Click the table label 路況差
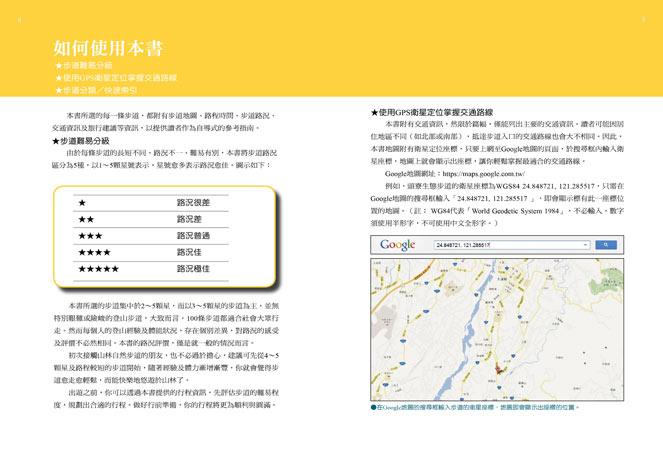This screenshot has height=449, width=663. 189,219
